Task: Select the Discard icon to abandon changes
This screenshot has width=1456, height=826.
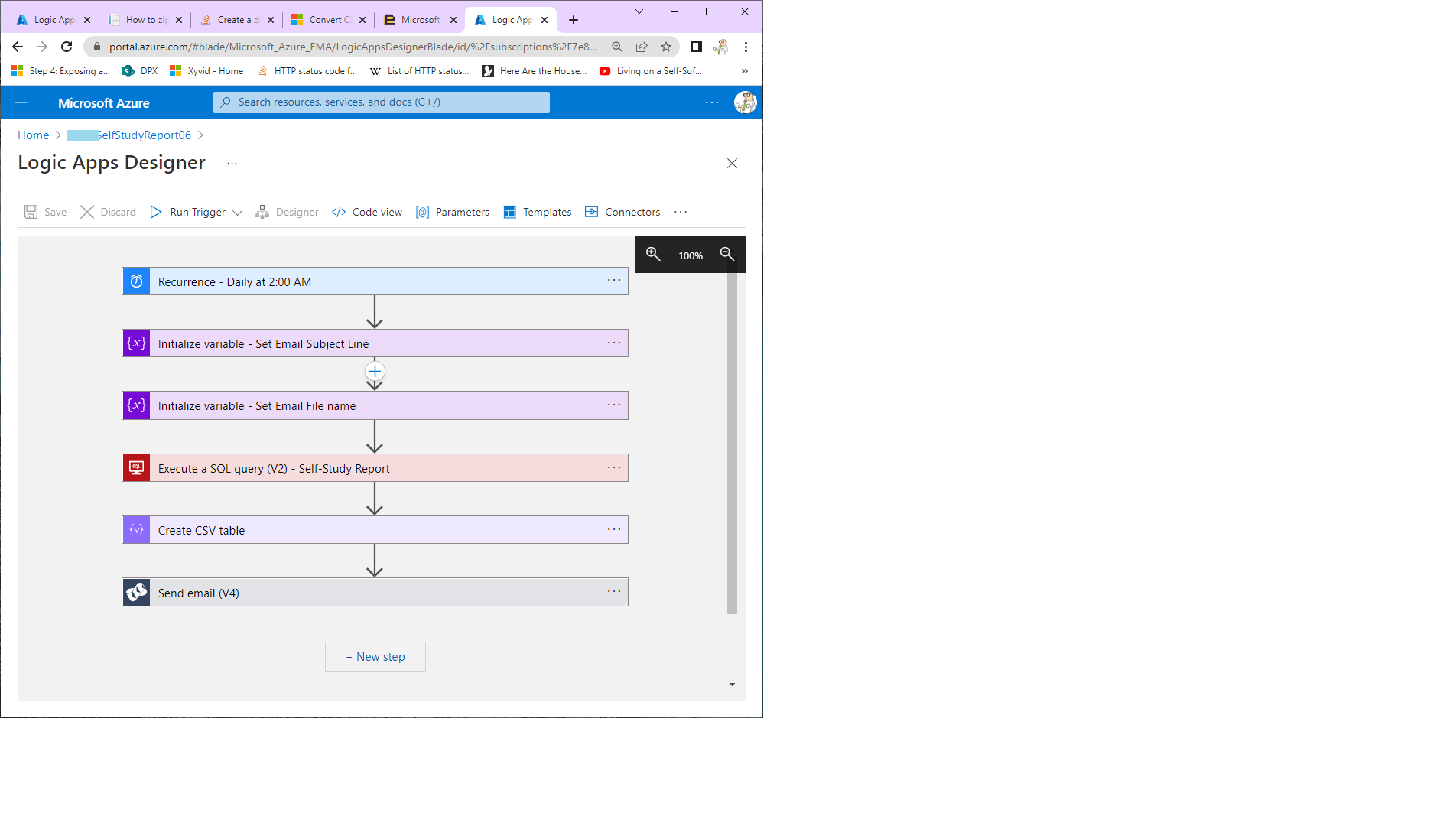Action: click(86, 212)
